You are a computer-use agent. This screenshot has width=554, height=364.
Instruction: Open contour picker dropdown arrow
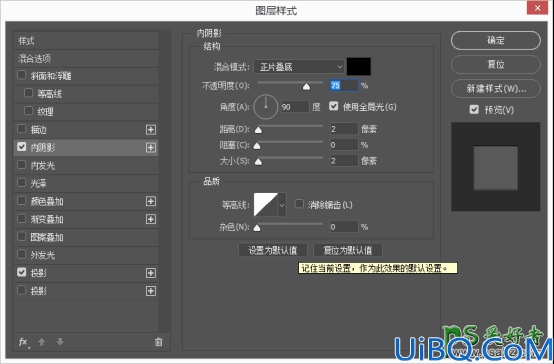(282, 205)
